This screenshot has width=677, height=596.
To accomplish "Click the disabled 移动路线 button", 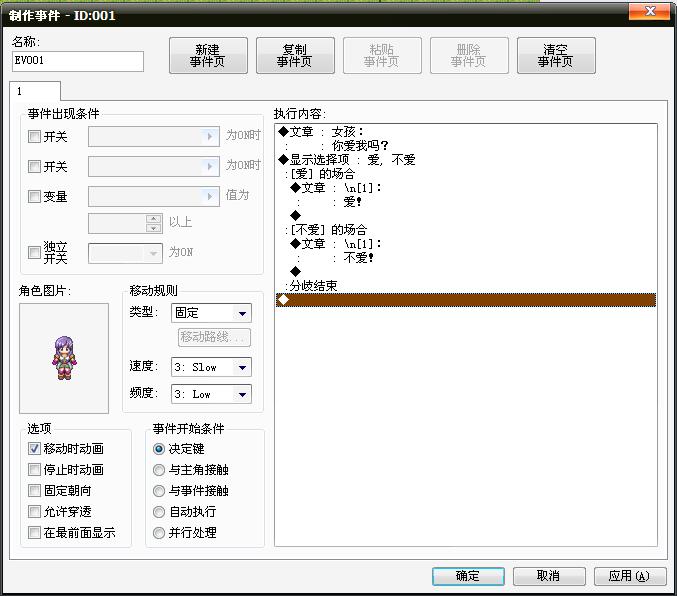I will pyautogui.click(x=214, y=337).
